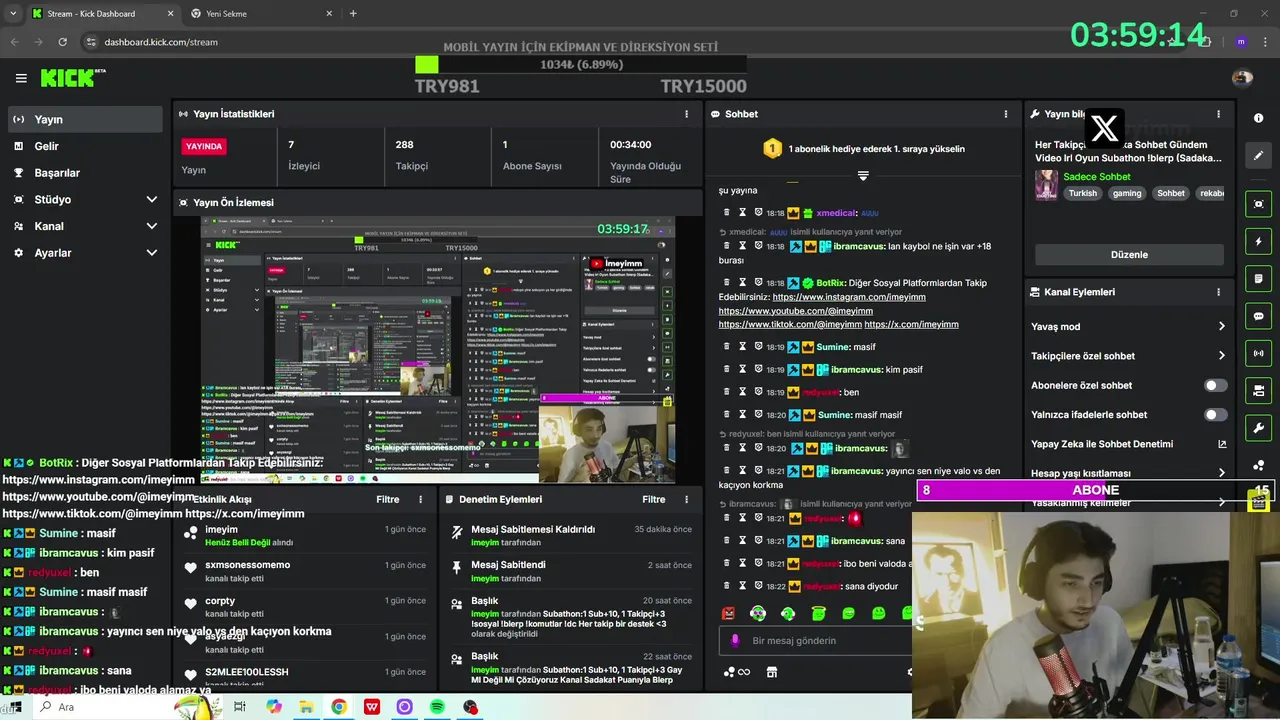Open File Explorer from the taskbar

pos(306,707)
